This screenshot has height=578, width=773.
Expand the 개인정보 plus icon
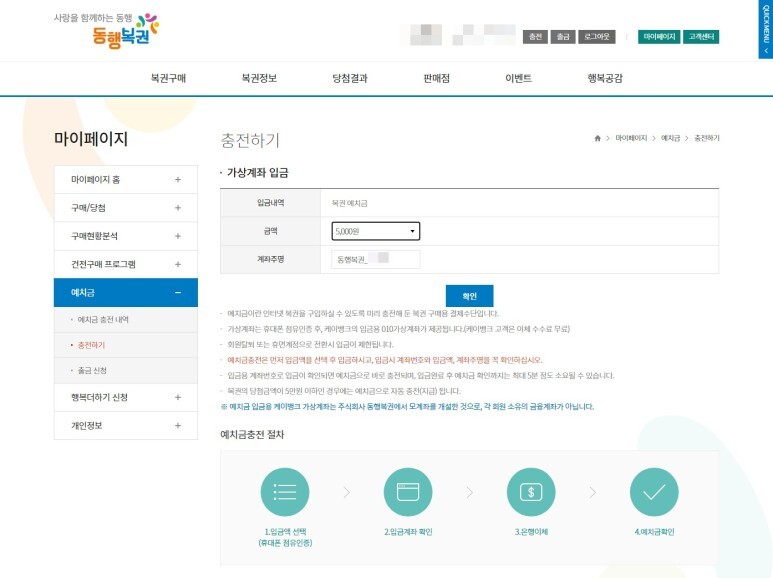click(178, 425)
